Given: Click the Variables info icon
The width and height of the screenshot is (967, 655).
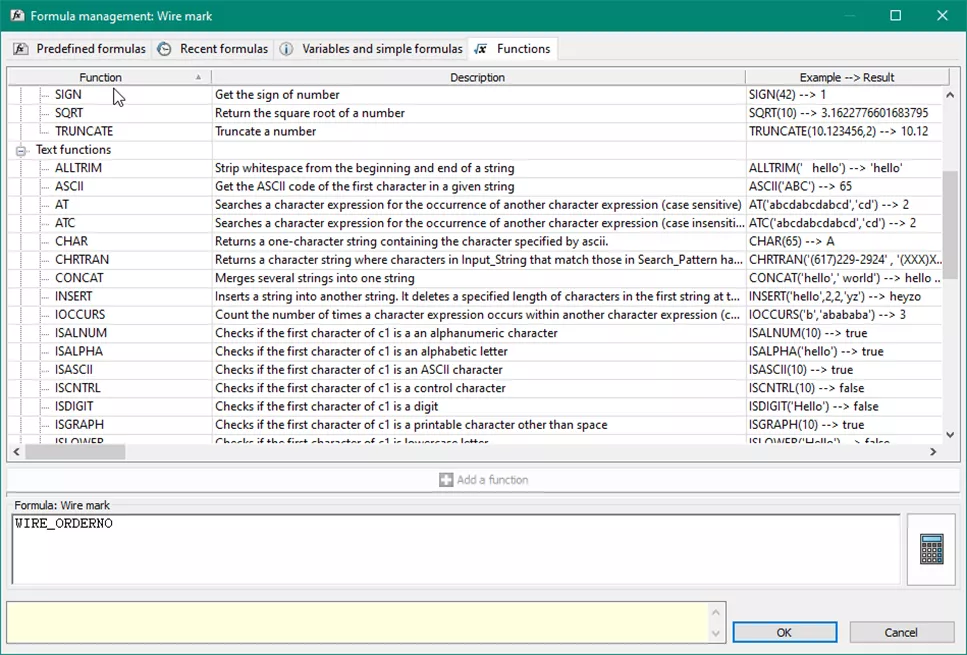Looking at the screenshot, I should 287,49.
